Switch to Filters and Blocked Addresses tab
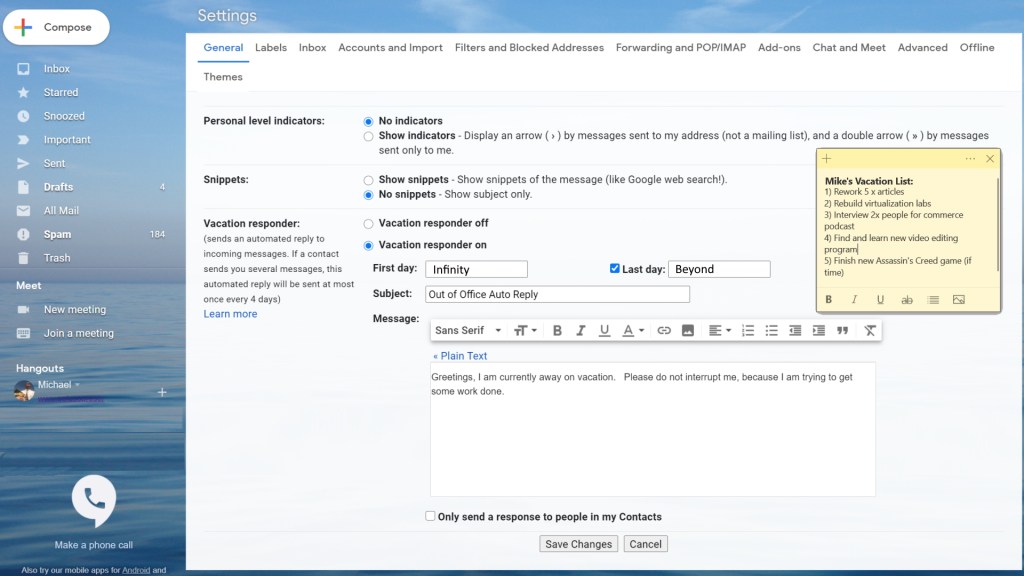 tap(529, 48)
